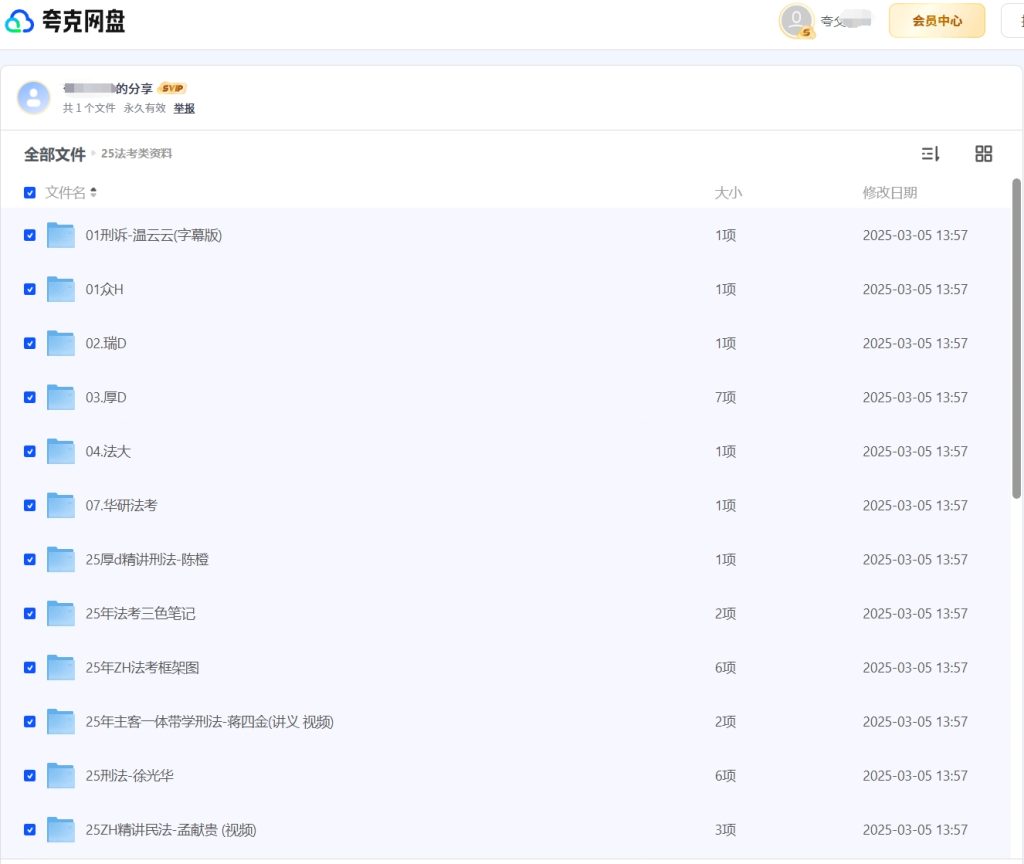The height and width of the screenshot is (864, 1024).
Task: Uncheck the 25年主客一体带学刑法-蒋四金 checkbox
Action: (29, 722)
